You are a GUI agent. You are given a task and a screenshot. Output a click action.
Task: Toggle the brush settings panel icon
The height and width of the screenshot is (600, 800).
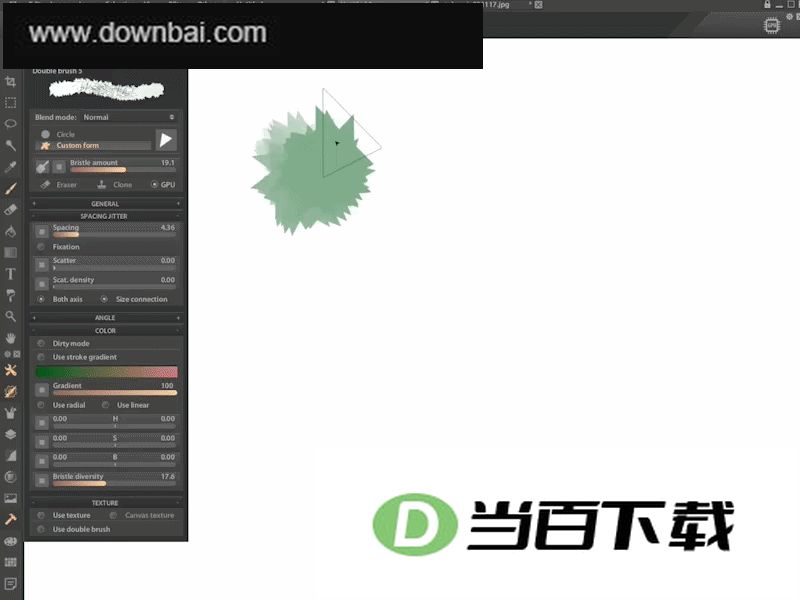(10, 392)
